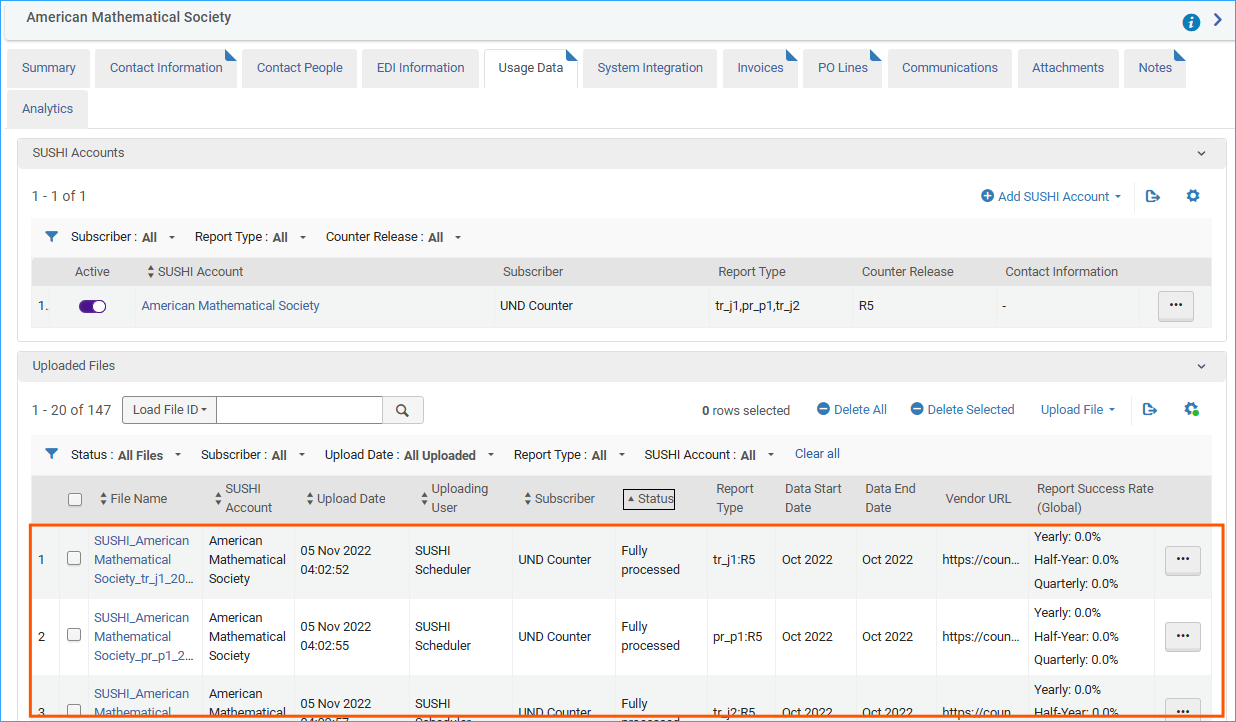The image size is (1236, 722).
Task: Export the Uploaded Files list
Action: pyautogui.click(x=1149, y=409)
